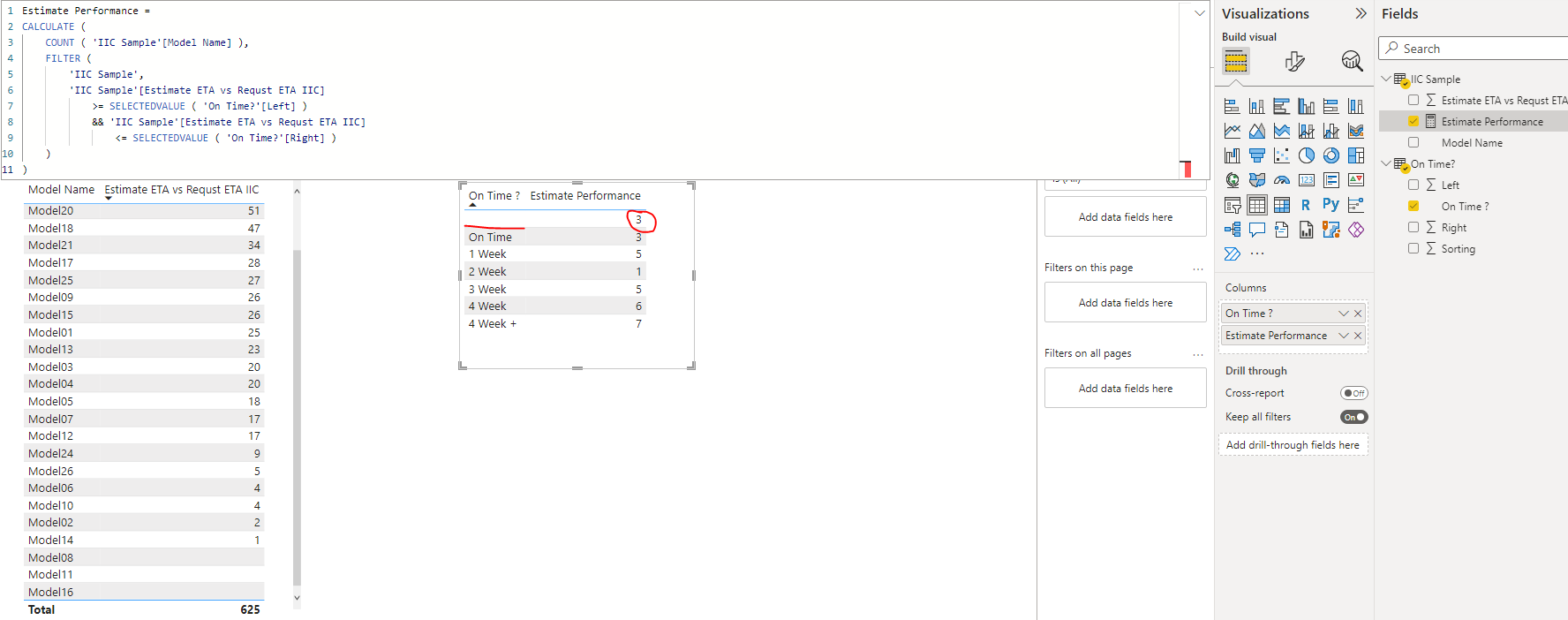This screenshot has height=620, width=1568.
Task: Get more visuals via ellipsis
Action: point(1257,254)
